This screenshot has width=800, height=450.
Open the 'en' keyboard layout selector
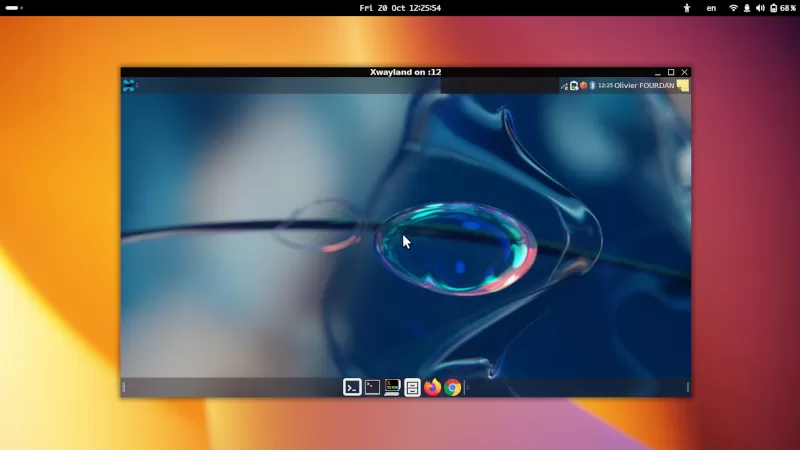tap(711, 8)
